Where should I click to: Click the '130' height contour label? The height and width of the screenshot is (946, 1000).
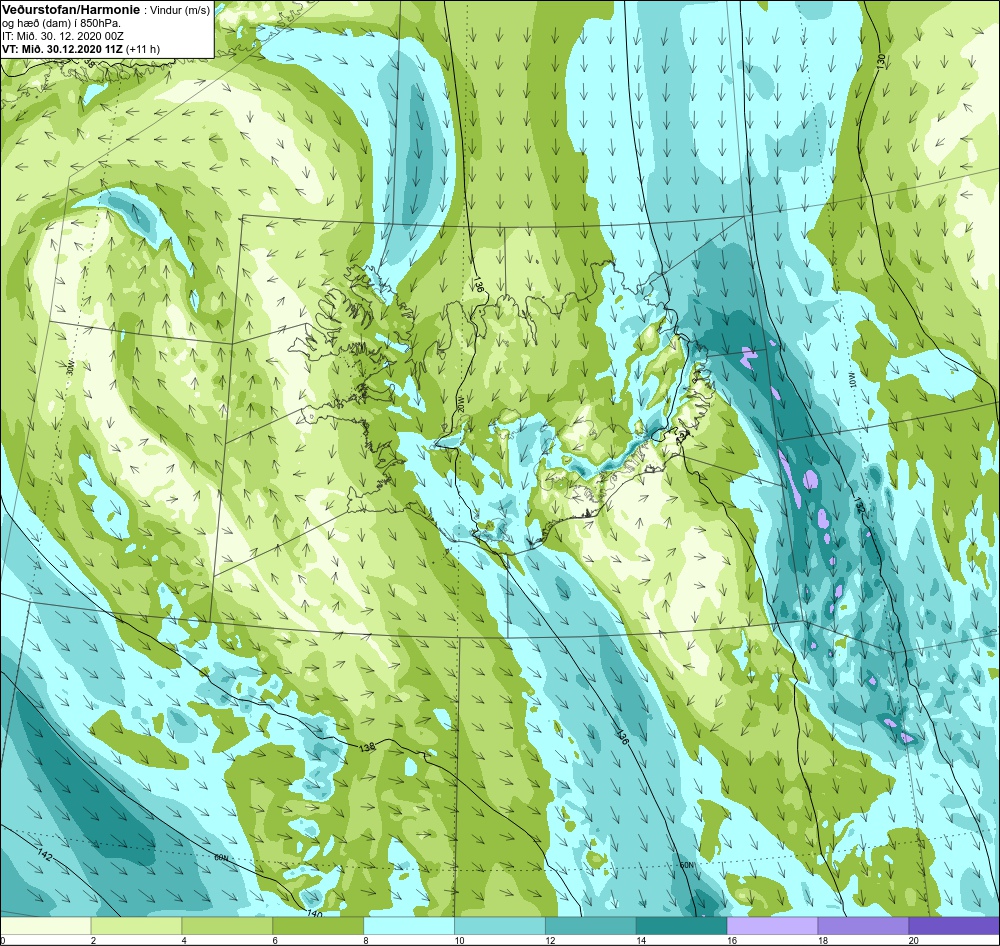point(881,62)
